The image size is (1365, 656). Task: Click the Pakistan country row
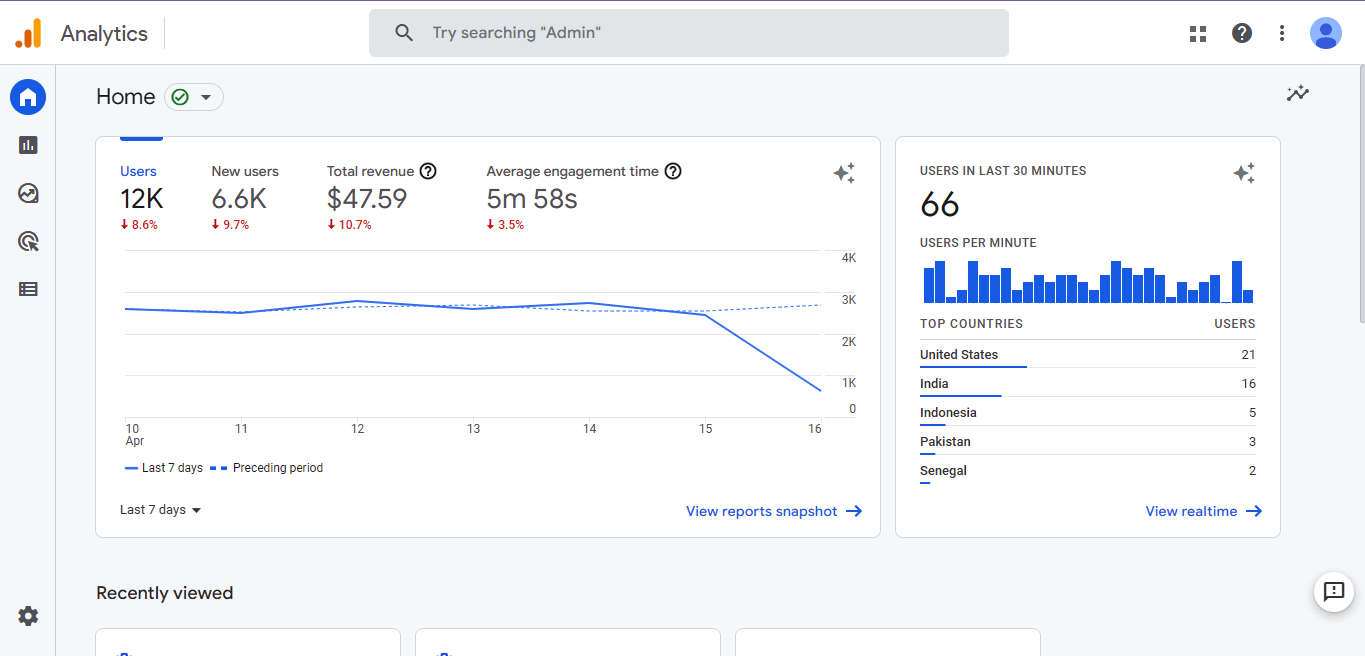(1088, 442)
